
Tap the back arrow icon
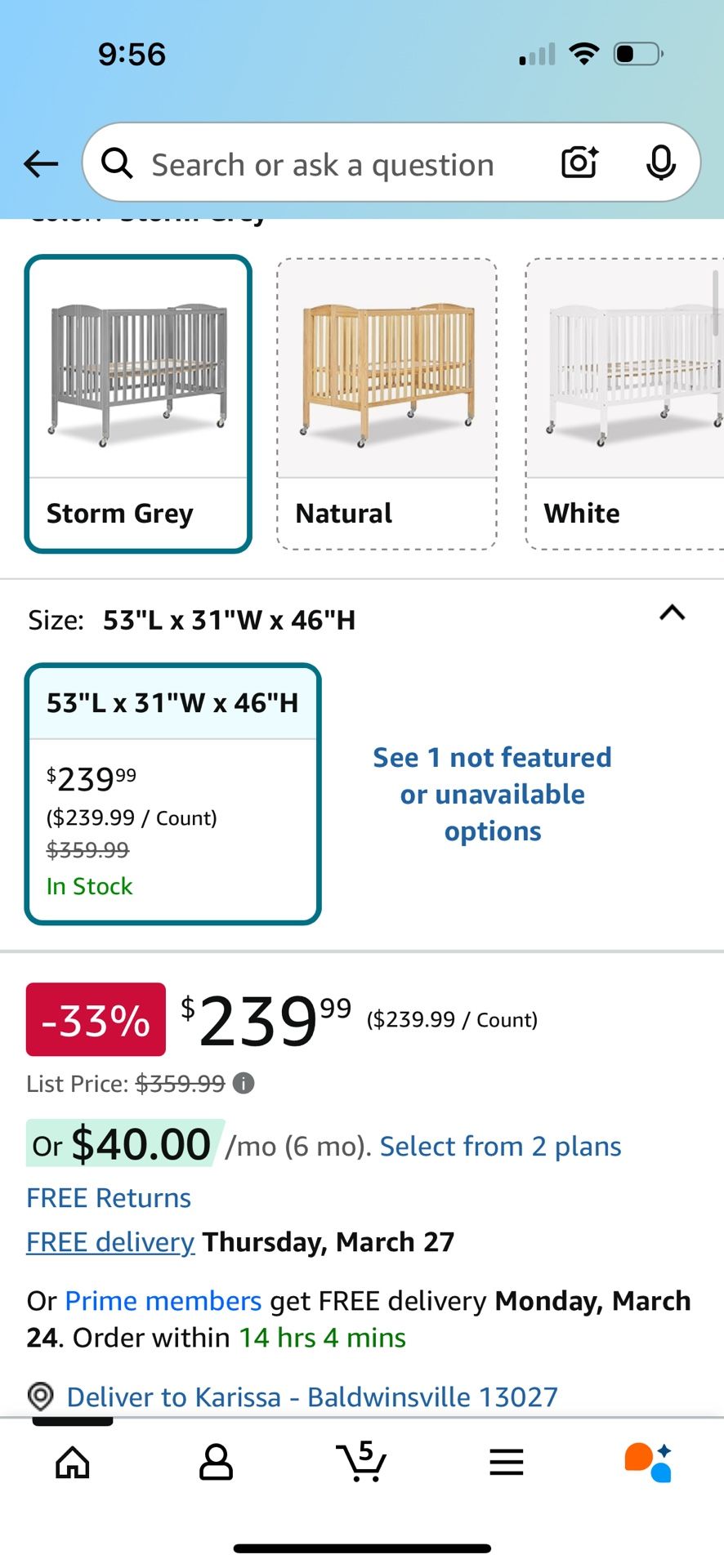tap(41, 164)
